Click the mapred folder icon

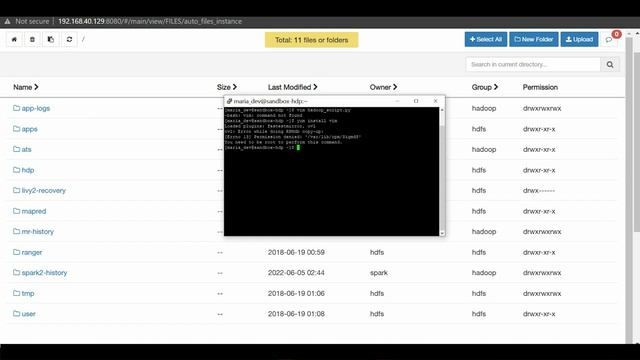click(x=16, y=211)
